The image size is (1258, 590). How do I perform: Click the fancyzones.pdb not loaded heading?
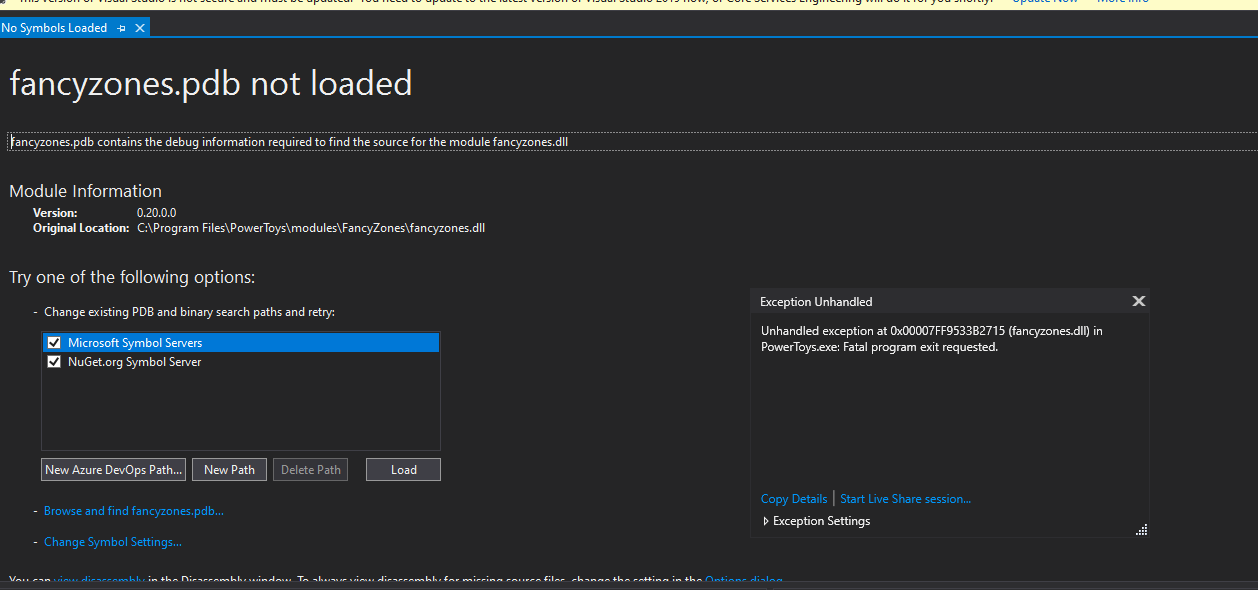[x=211, y=83]
